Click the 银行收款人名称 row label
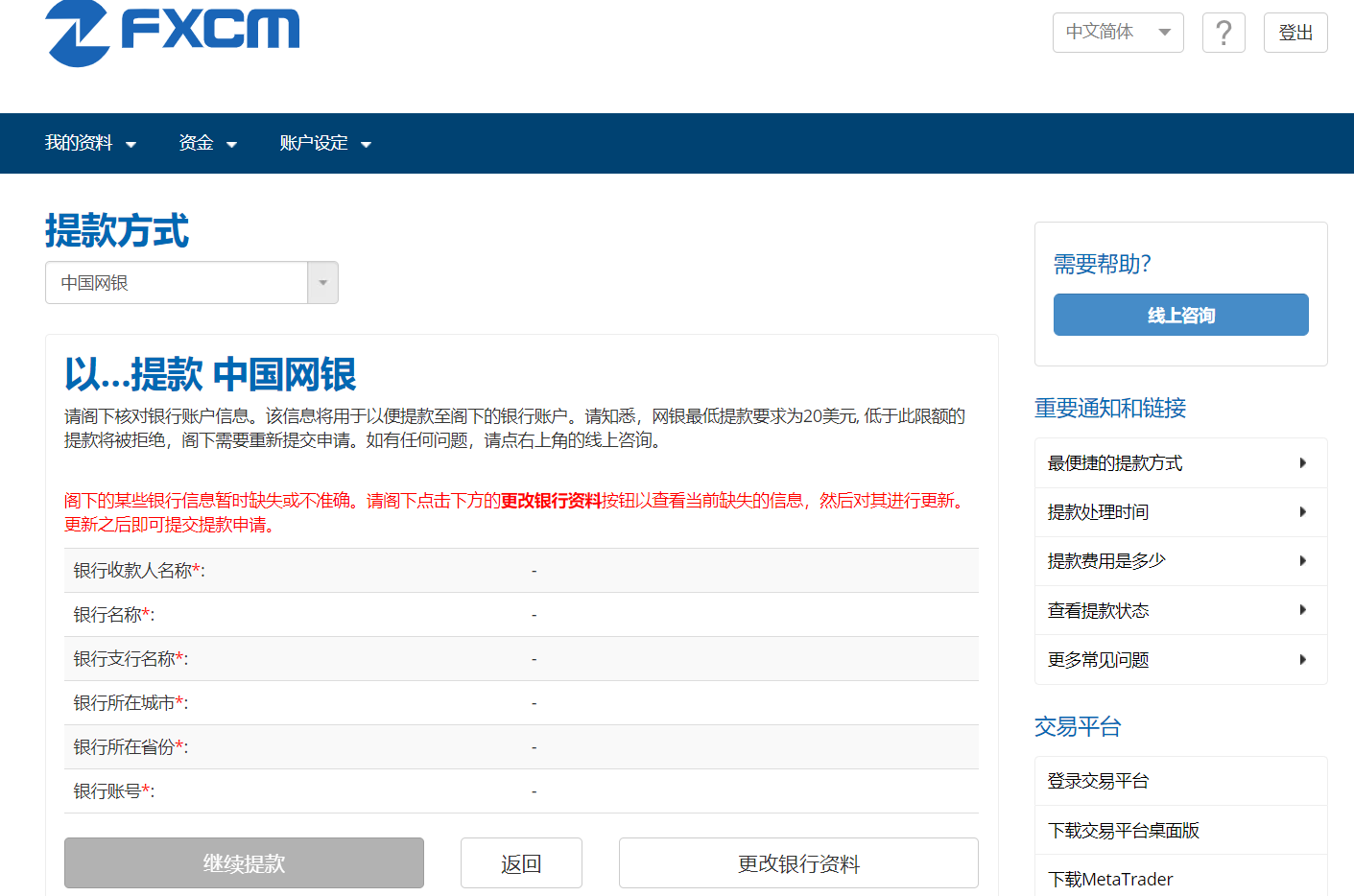The width and height of the screenshot is (1354, 896). click(139, 571)
